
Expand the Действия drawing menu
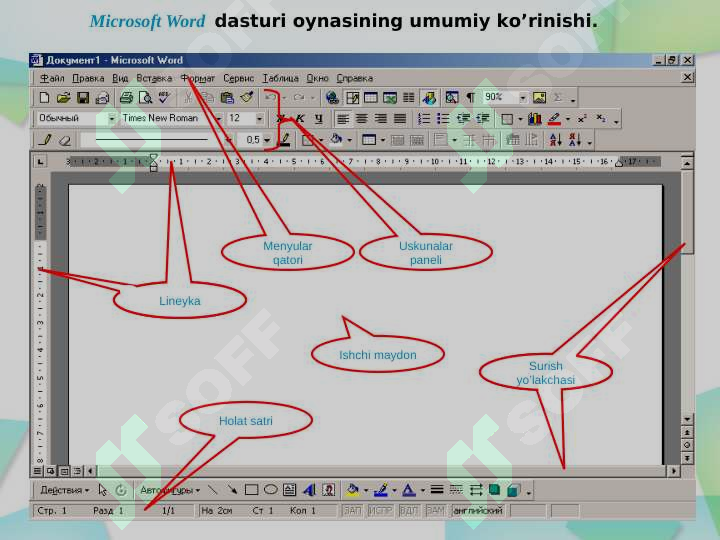pyautogui.click(x=64, y=490)
